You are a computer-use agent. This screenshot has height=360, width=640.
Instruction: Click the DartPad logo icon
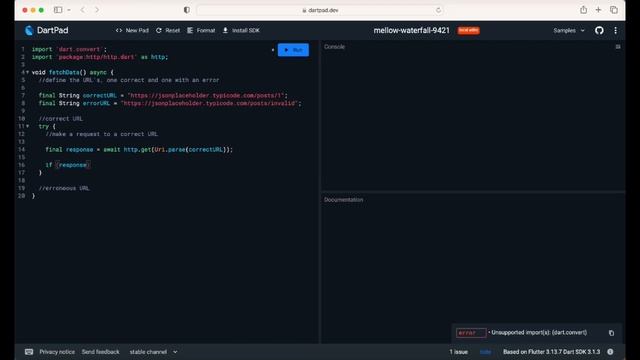pos(29,30)
